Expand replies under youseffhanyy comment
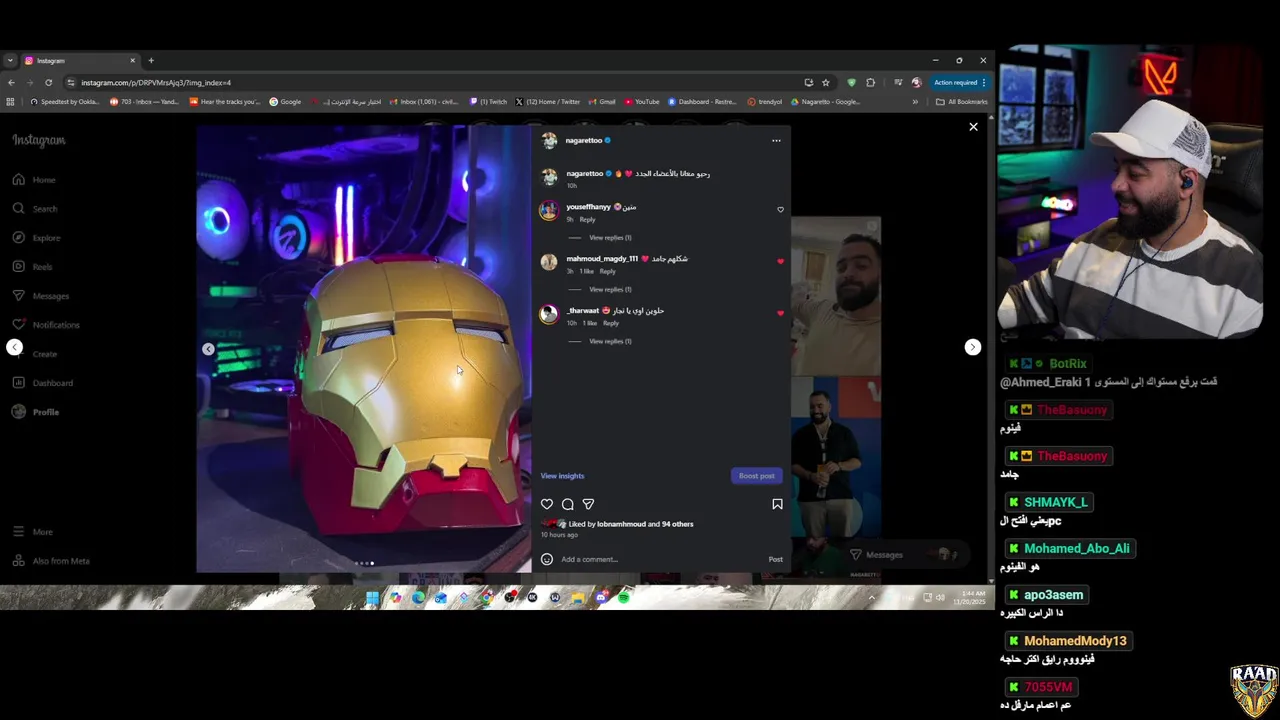Screen dimensions: 1280x720 [610, 238]
